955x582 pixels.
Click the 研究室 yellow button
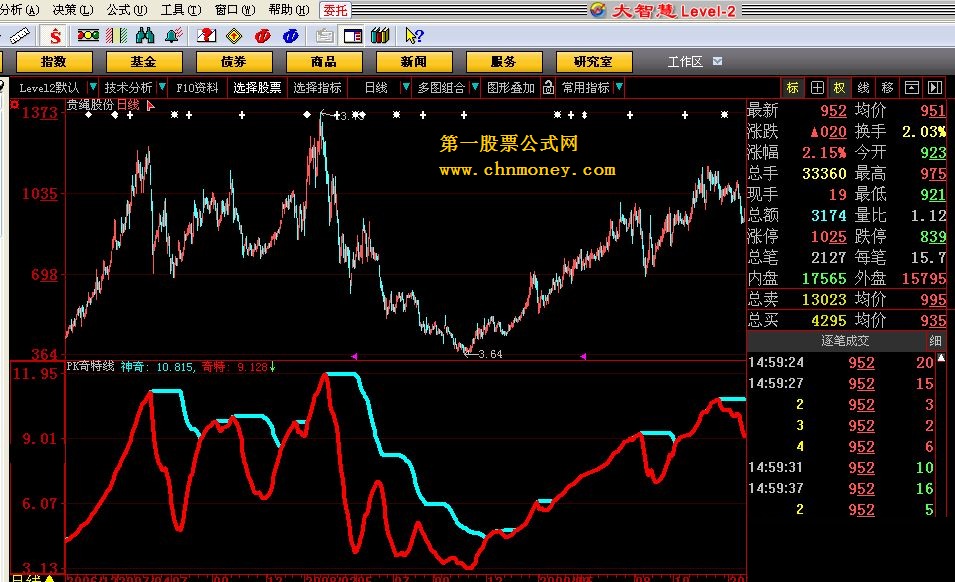click(594, 61)
